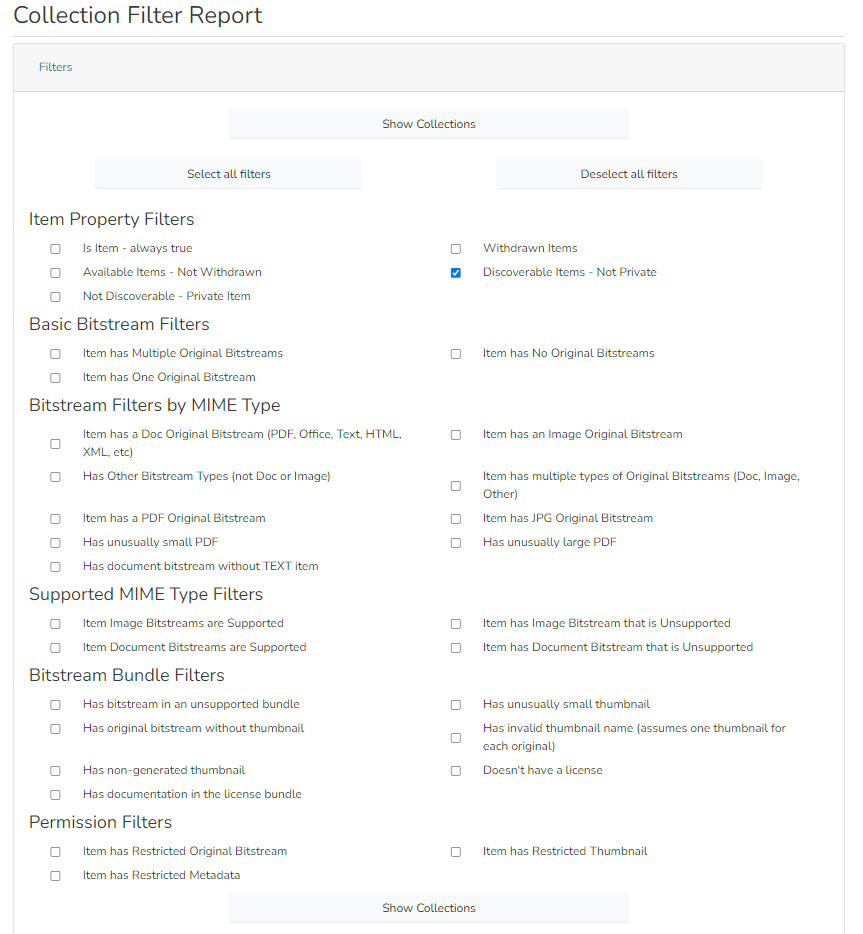863x934 pixels.
Task: Expand the Filters panel header
Action: click(x=56, y=67)
